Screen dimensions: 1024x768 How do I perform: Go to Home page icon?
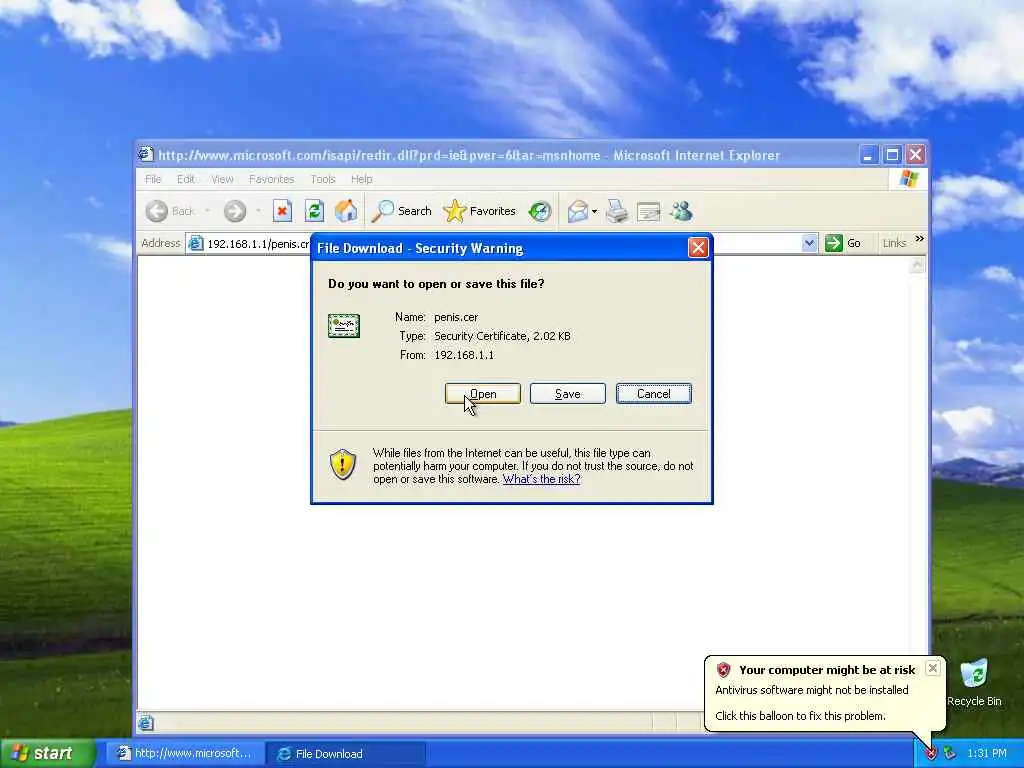pyautogui.click(x=346, y=211)
